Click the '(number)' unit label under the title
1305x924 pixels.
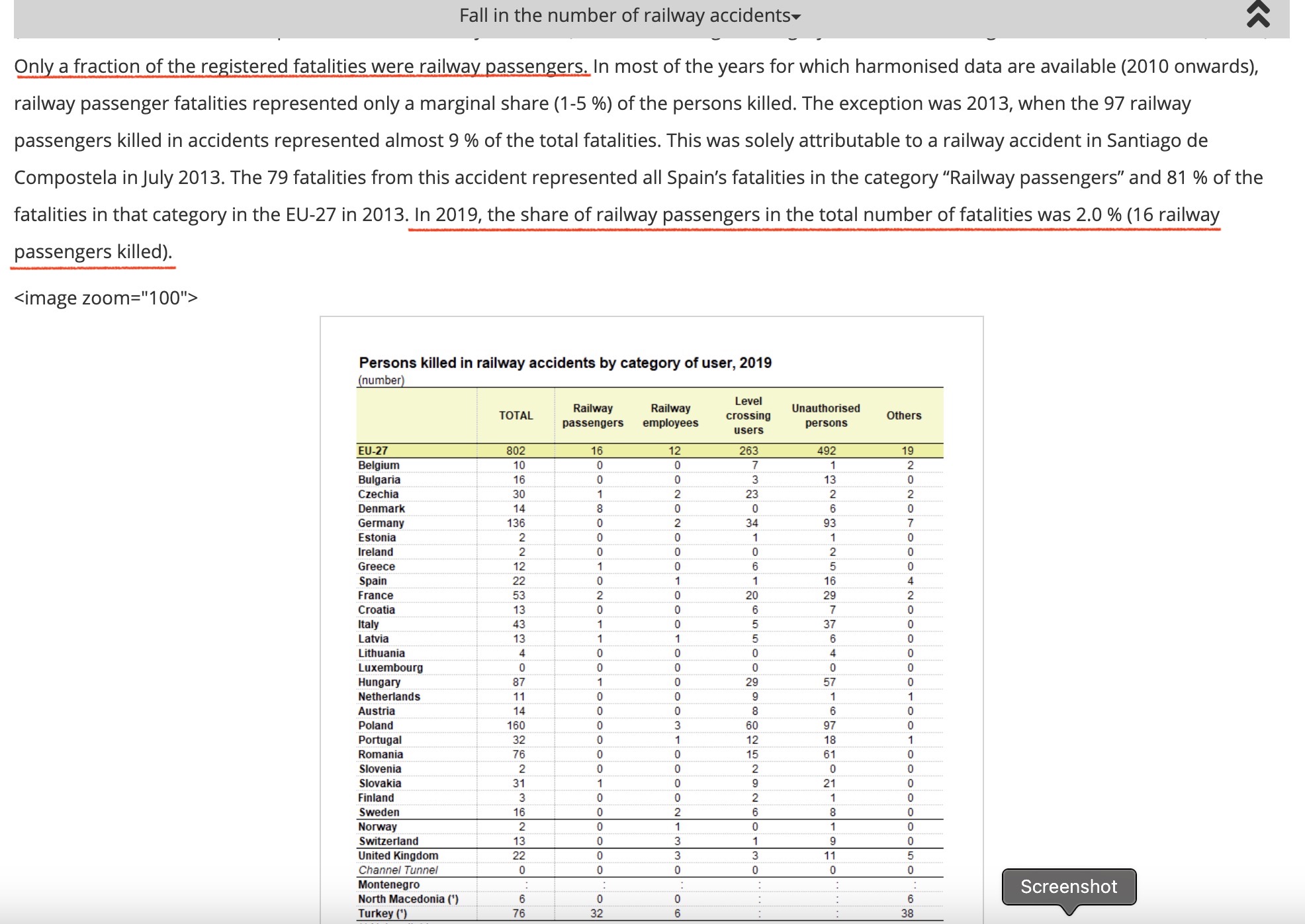[x=381, y=381]
